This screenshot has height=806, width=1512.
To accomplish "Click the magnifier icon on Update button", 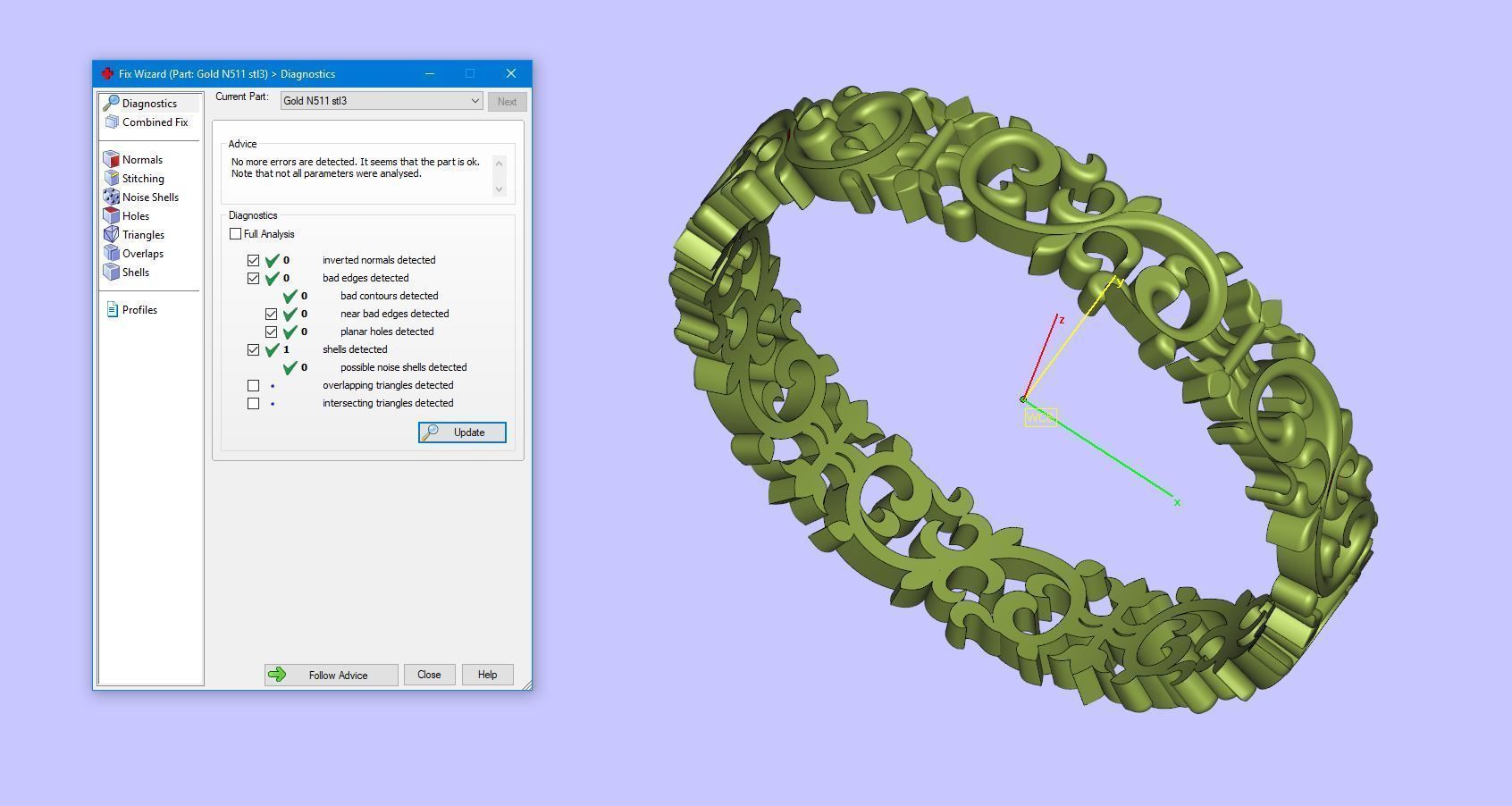I will (x=431, y=432).
